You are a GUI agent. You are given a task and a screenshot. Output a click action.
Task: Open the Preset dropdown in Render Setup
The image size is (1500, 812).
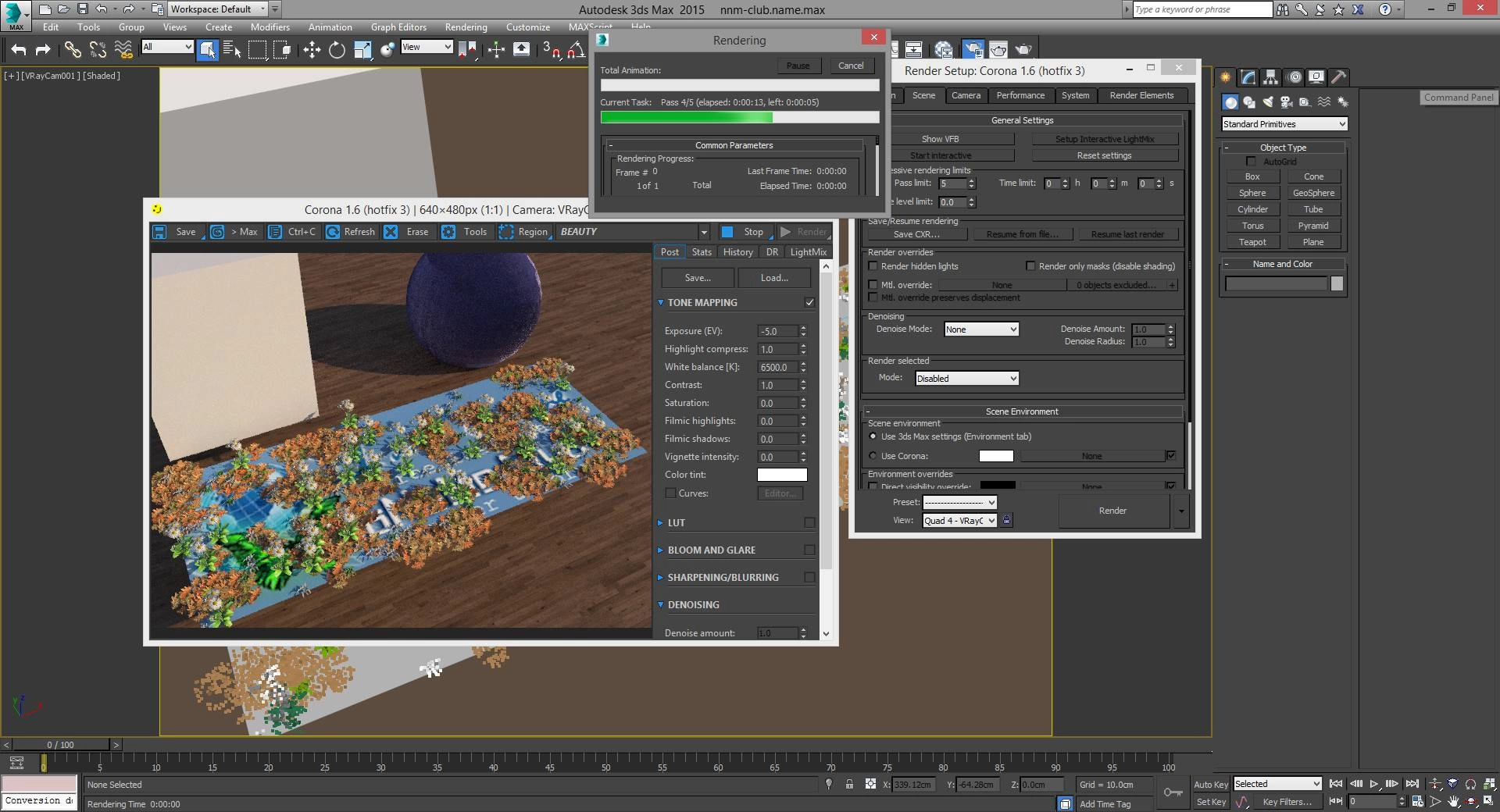959,503
